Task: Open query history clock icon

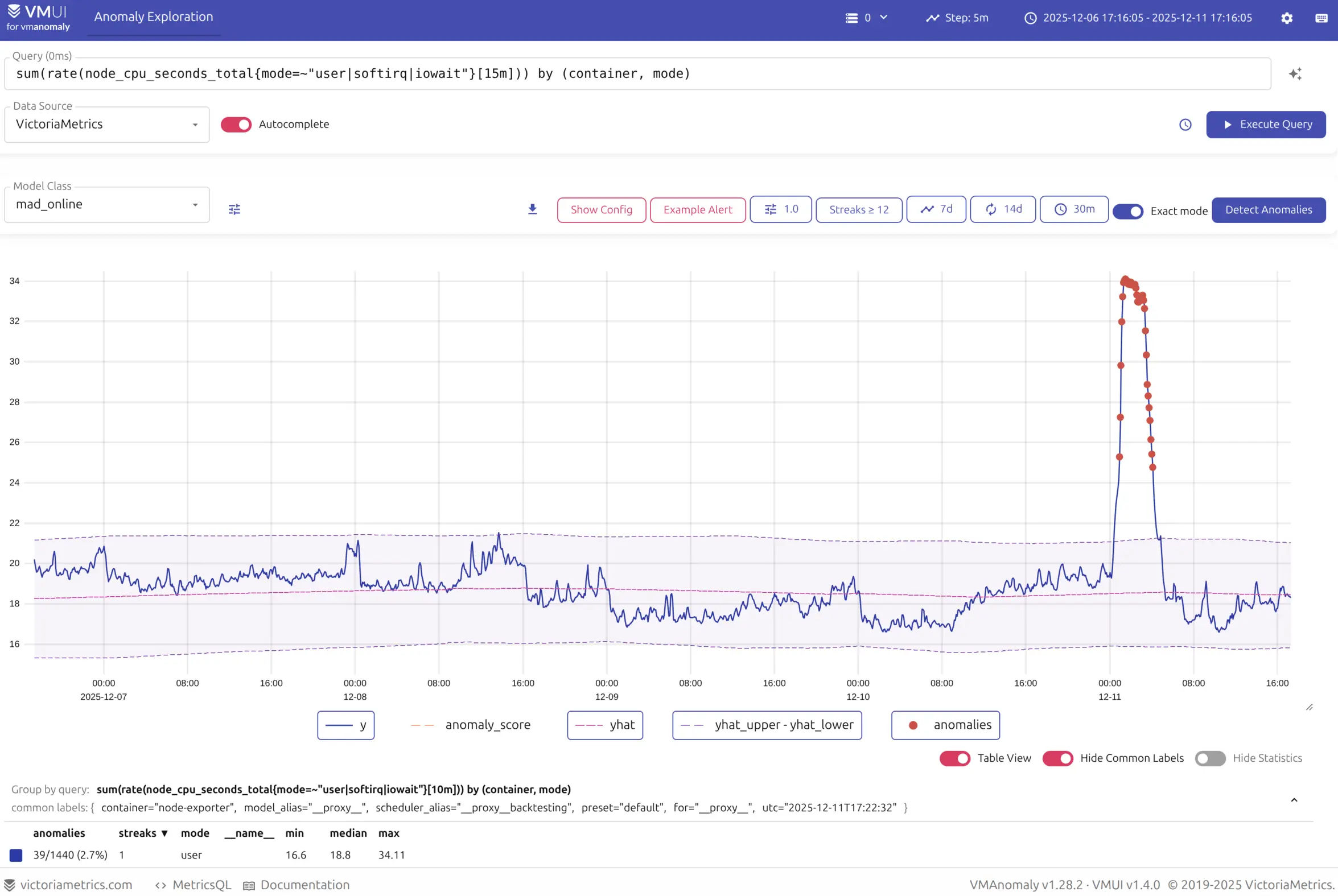Action: tap(1185, 125)
